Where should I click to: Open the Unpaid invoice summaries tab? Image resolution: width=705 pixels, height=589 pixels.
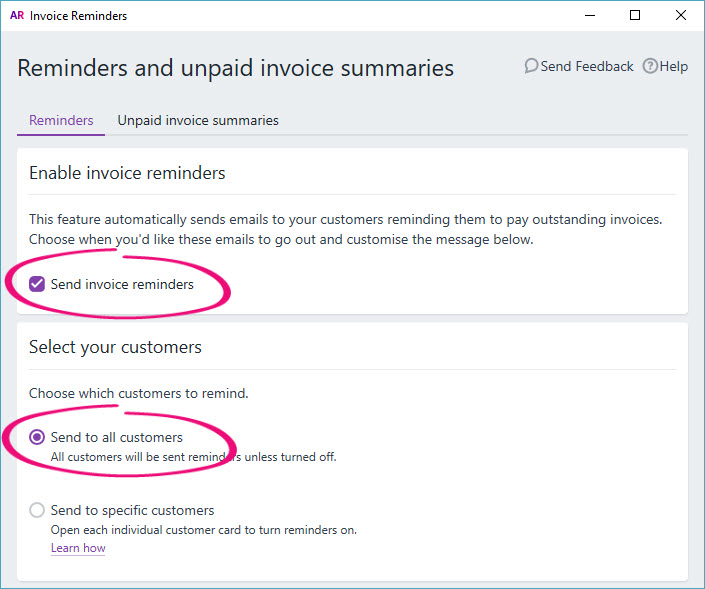point(198,120)
